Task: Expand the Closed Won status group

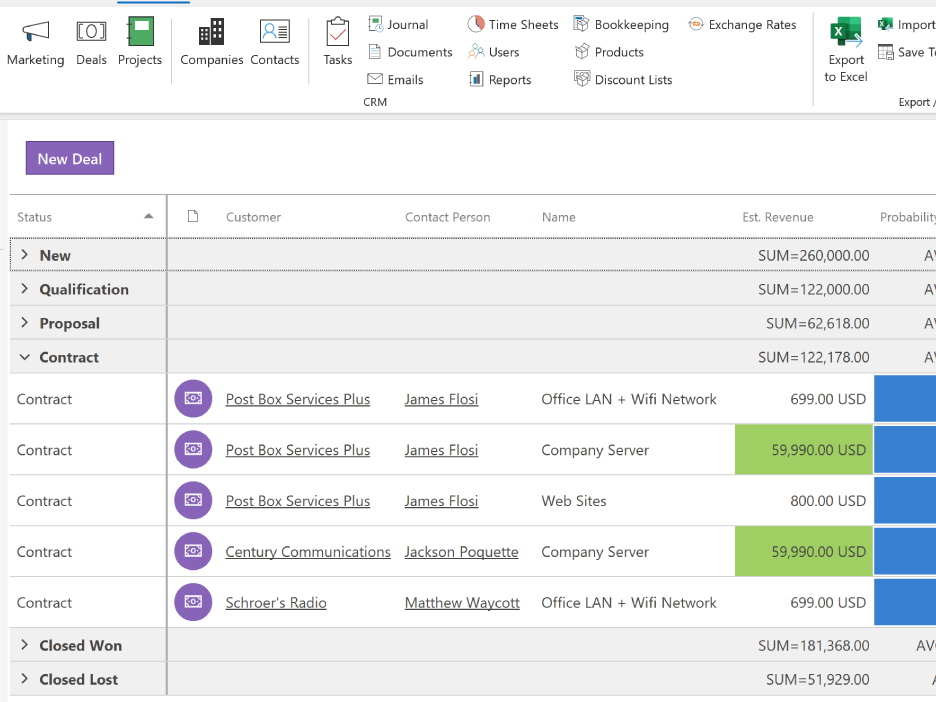Action: pyautogui.click(x=24, y=645)
